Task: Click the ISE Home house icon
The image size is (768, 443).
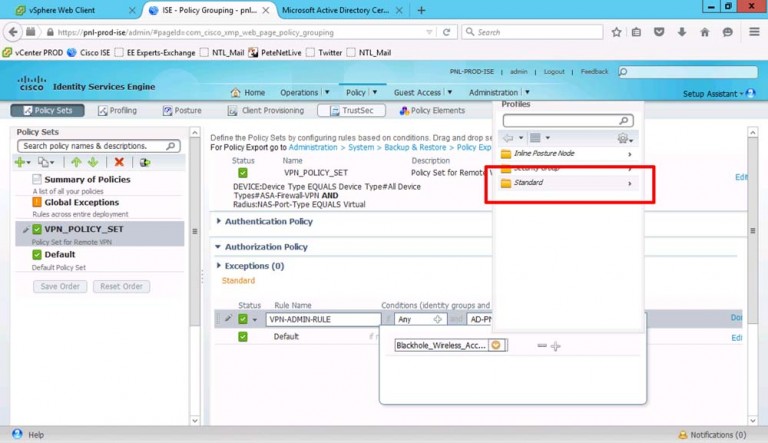Action: point(236,92)
